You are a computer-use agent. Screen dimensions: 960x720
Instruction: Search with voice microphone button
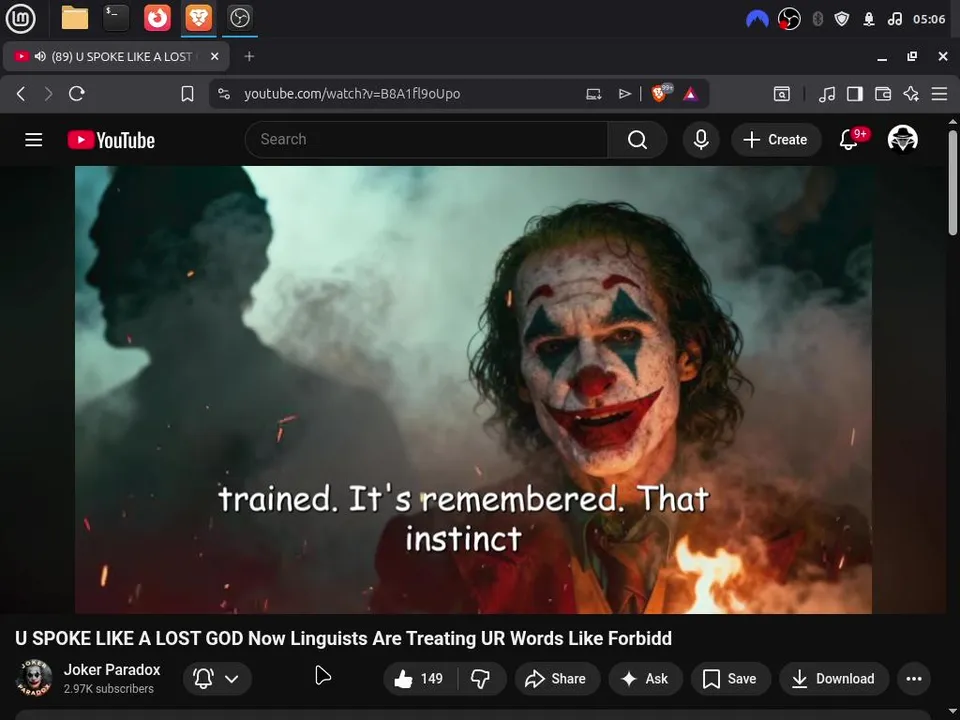[x=701, y=140]
